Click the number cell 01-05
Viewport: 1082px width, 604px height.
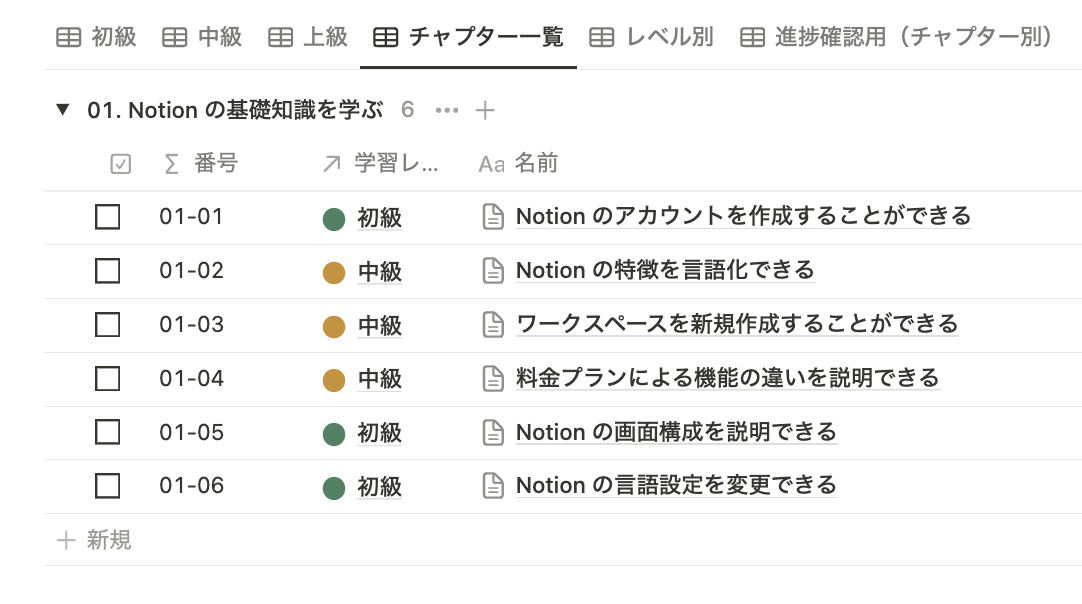[x=191, y=432]
